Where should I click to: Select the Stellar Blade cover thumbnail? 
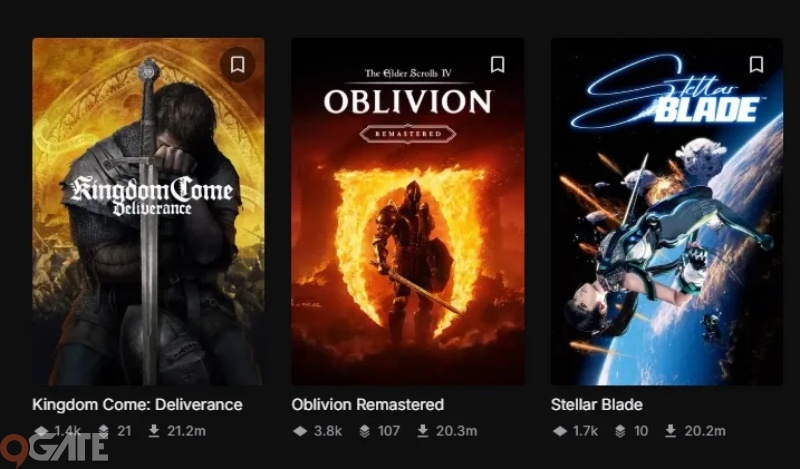pos(667,211)
